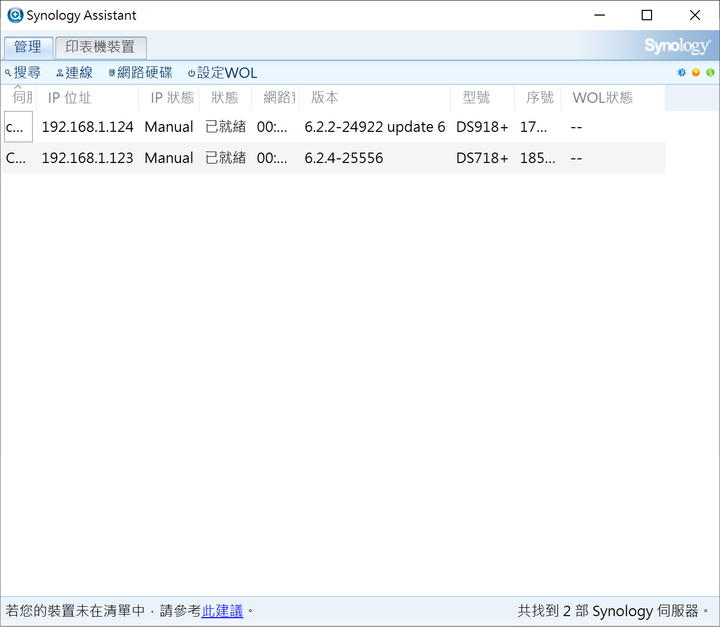The image size is (720, 627).
Task: Sort by 版本 (Version) column header
Action: point(375,98)
